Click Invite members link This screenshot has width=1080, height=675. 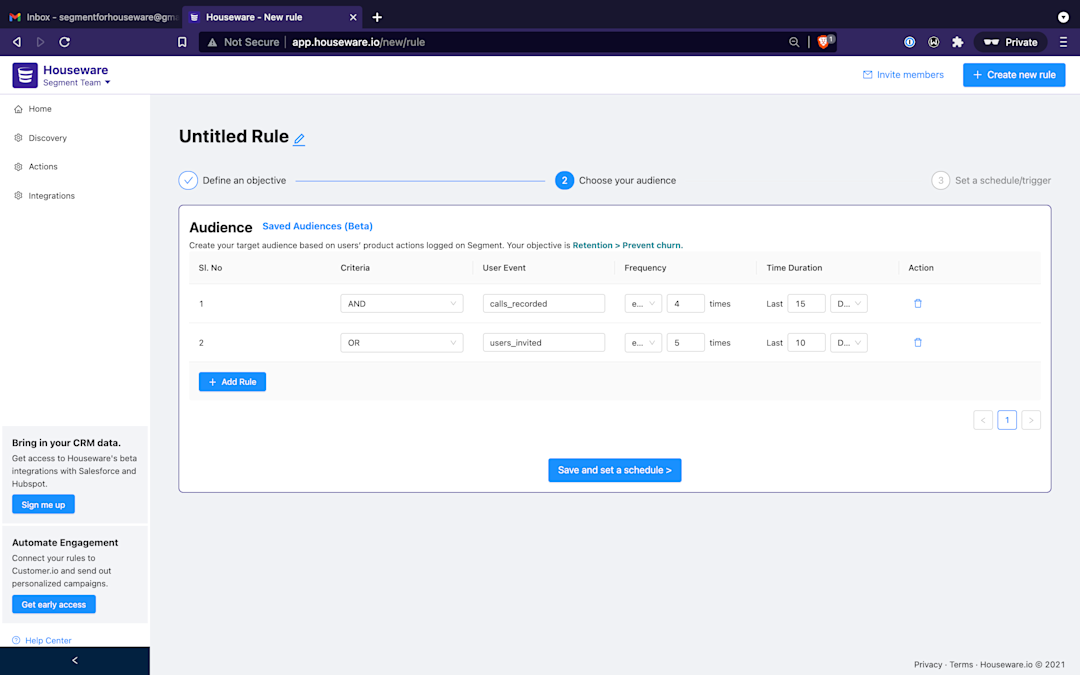click(903, 75)
